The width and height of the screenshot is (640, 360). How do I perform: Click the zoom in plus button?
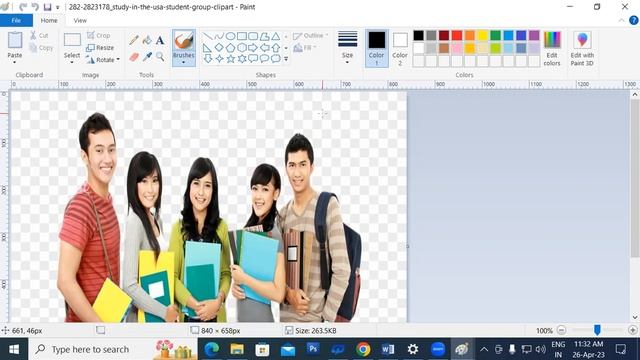(x=633, y=330)
